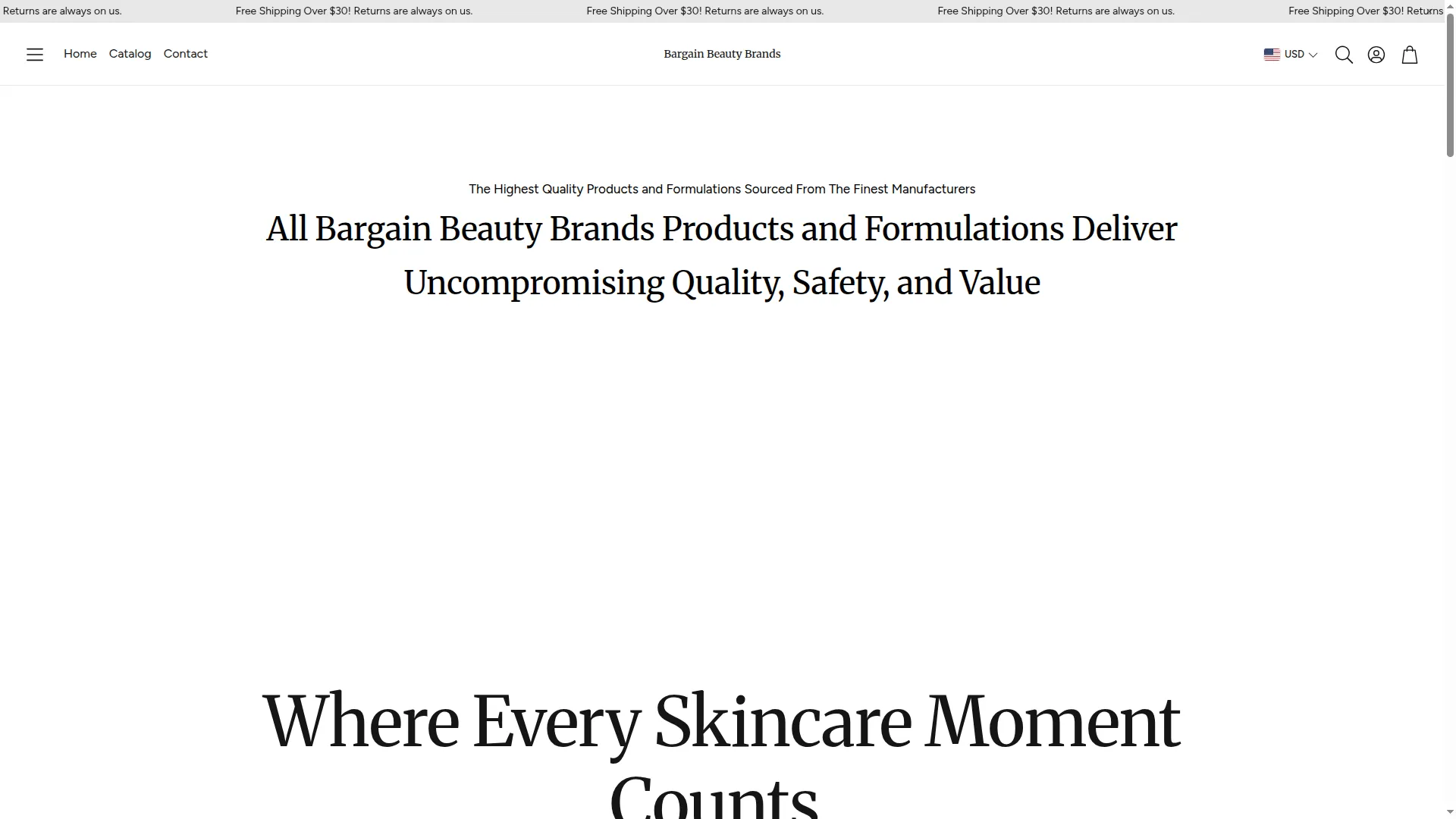Click the Bargain Beauty Brands site title
The image size is (1456, 819).
722,54
